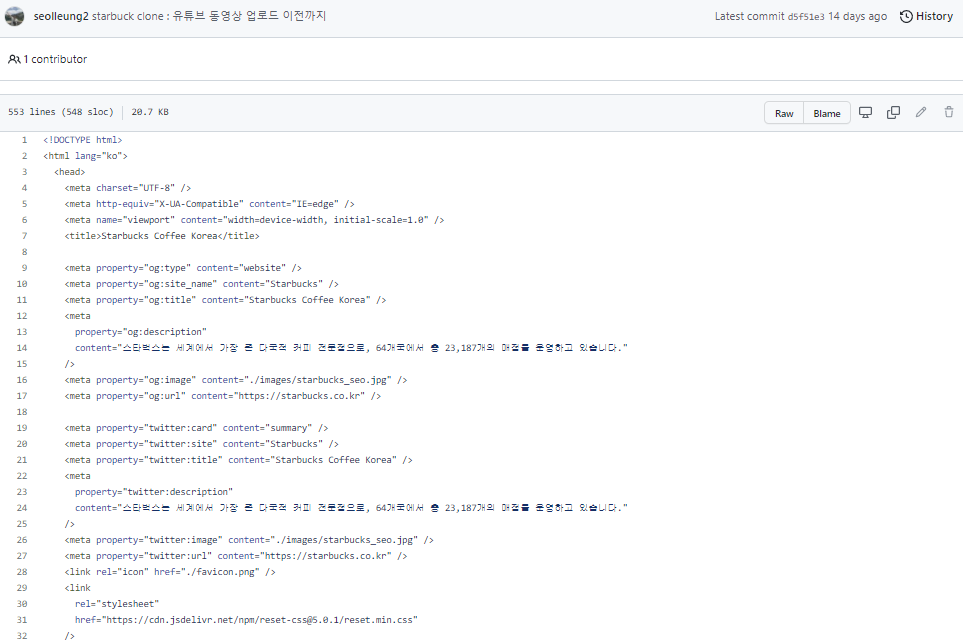This screenshot has width=963, height=643.
Task: Click the DOCTYPE html code line
Action: pyautogui.click(x=83, y=140)
